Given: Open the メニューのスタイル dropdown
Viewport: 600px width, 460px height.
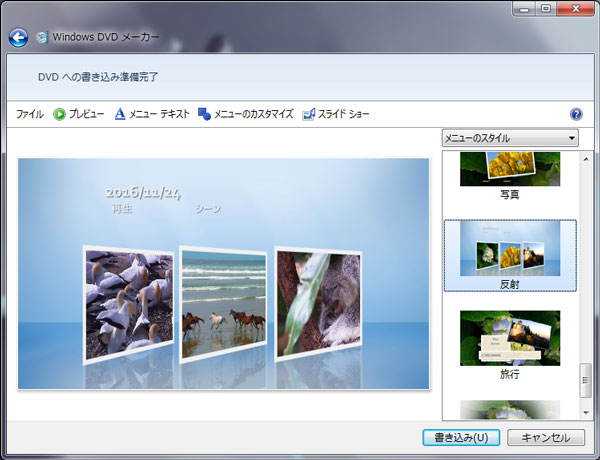Looking at the screenshot, I should [510, 138].
